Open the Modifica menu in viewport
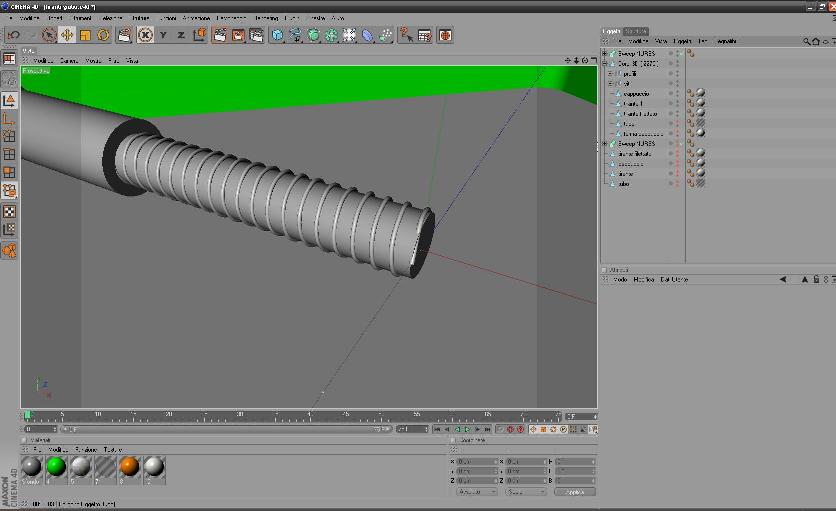This screenshot has height=511, width=836. [x=43, y=61]
